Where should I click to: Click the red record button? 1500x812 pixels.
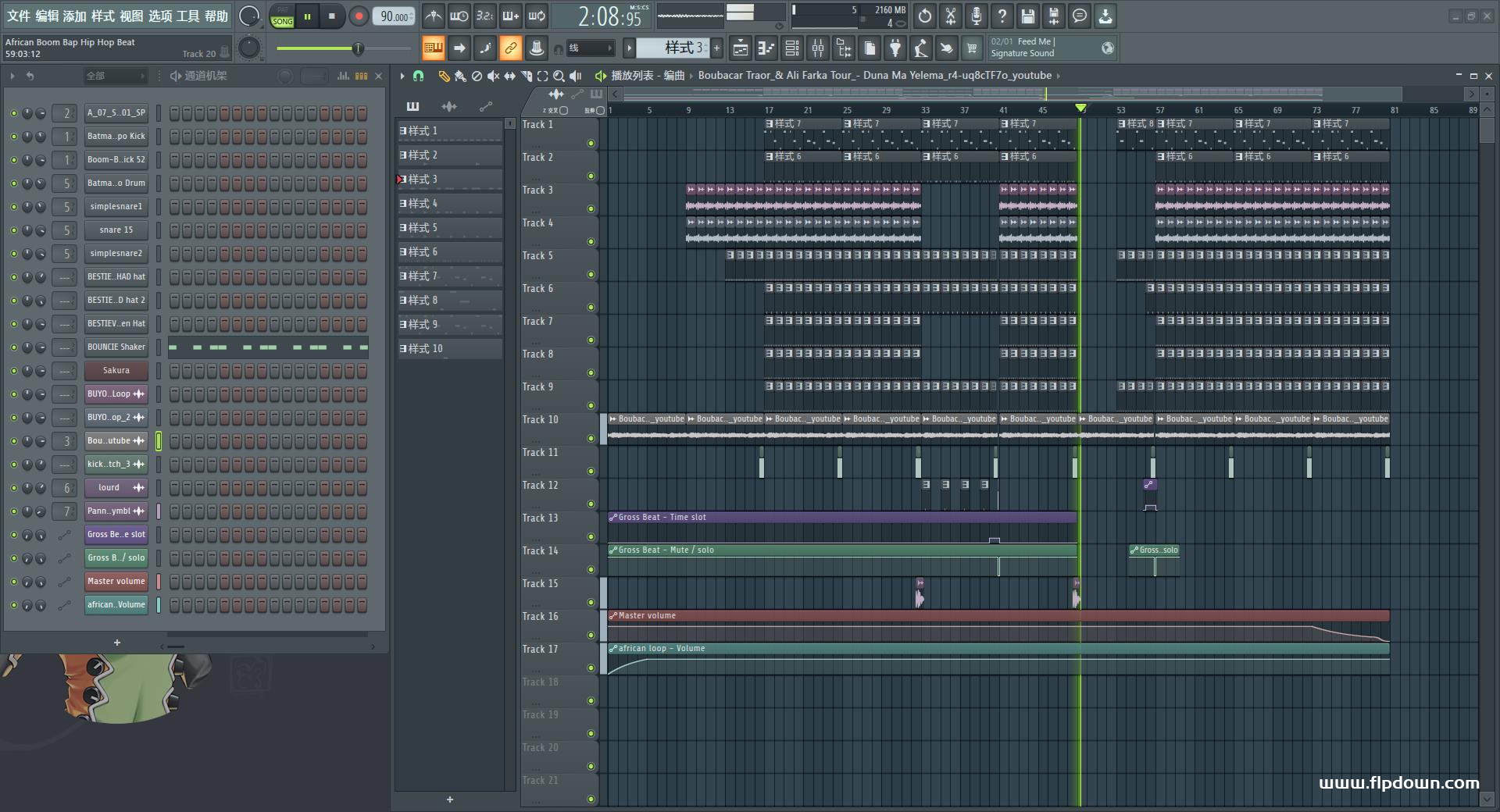pyautogui.click(x=359, y=16)
